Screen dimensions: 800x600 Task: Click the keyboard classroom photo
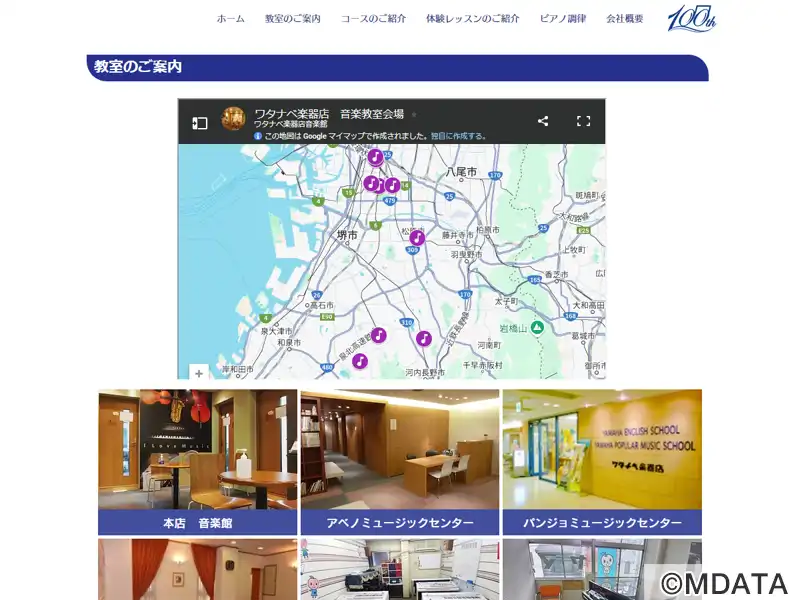coord(400,569)
